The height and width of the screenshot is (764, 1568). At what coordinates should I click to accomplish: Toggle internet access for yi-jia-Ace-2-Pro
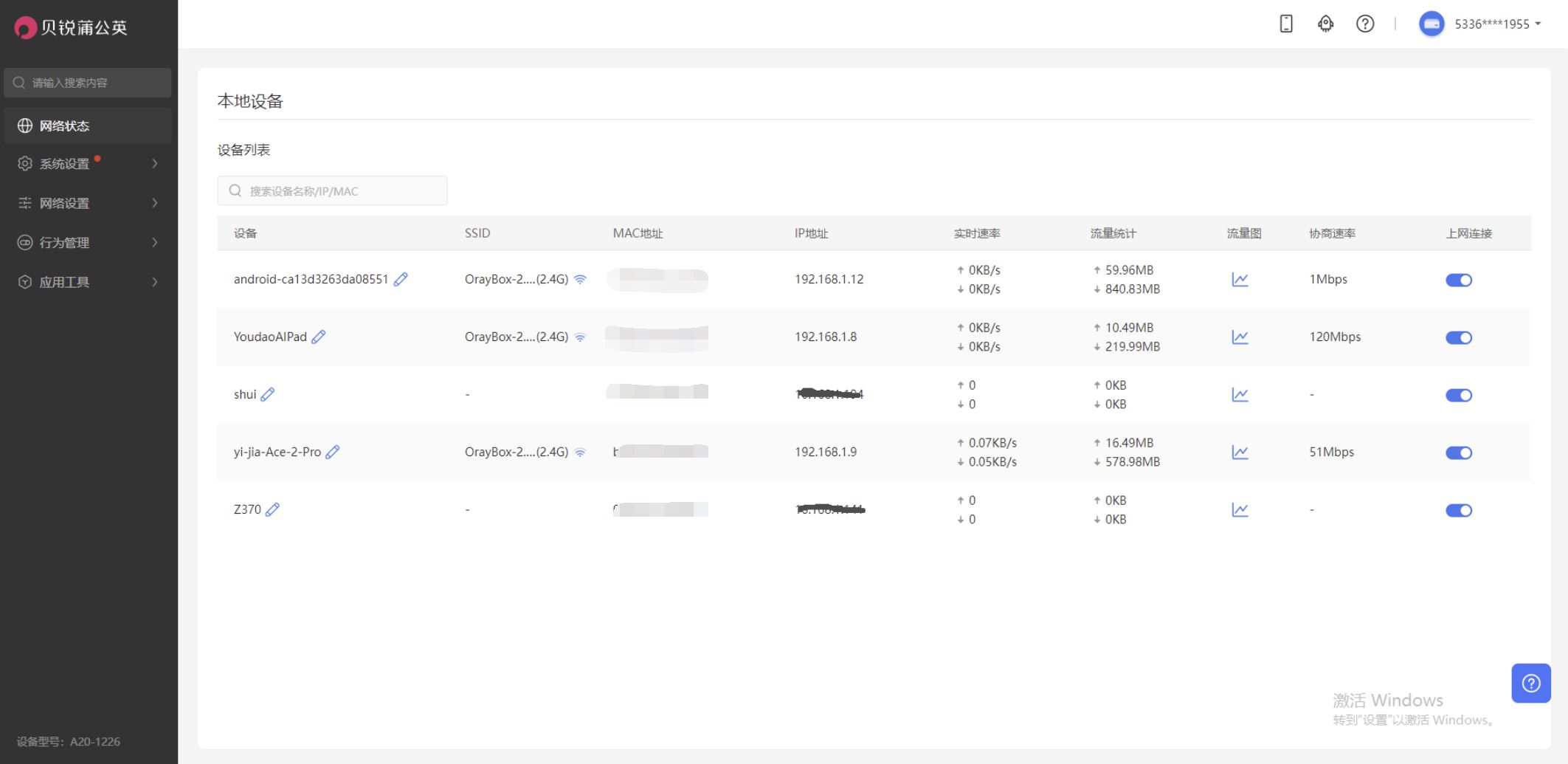(1459, 452)
